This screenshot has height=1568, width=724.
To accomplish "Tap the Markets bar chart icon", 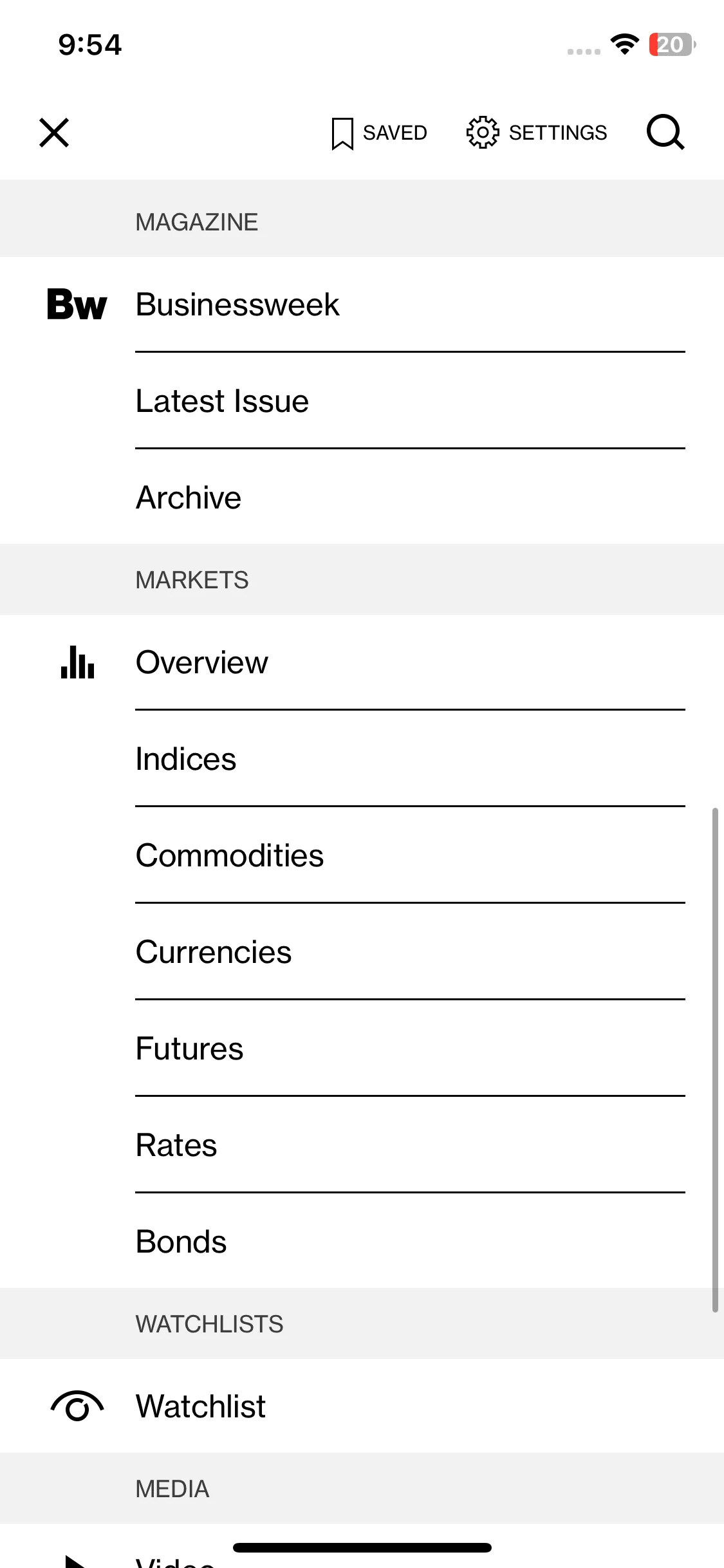I will [x=77, y=662].
